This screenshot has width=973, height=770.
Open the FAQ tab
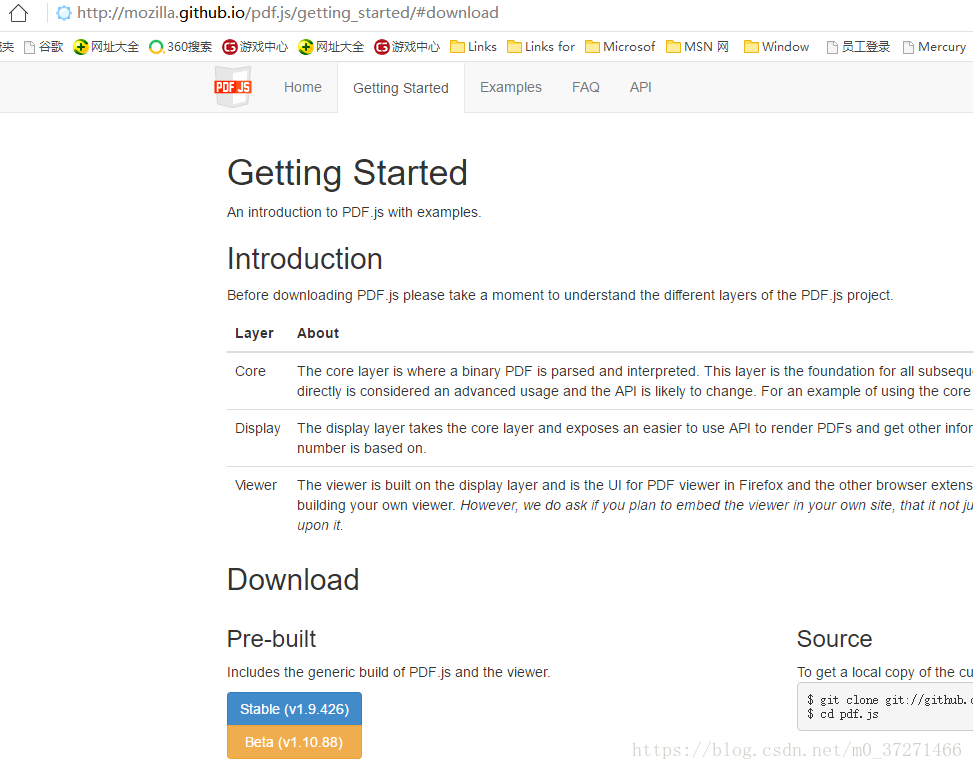tap(586, 87)
